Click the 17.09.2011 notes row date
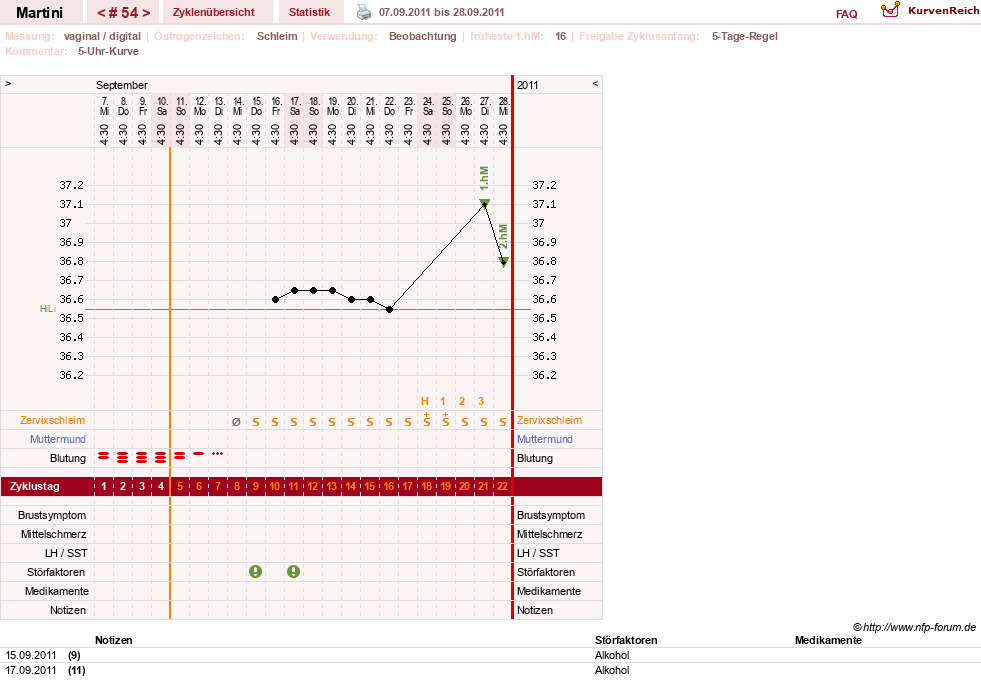The height and width of the screenshot is (699, 981). pos(31,670)
